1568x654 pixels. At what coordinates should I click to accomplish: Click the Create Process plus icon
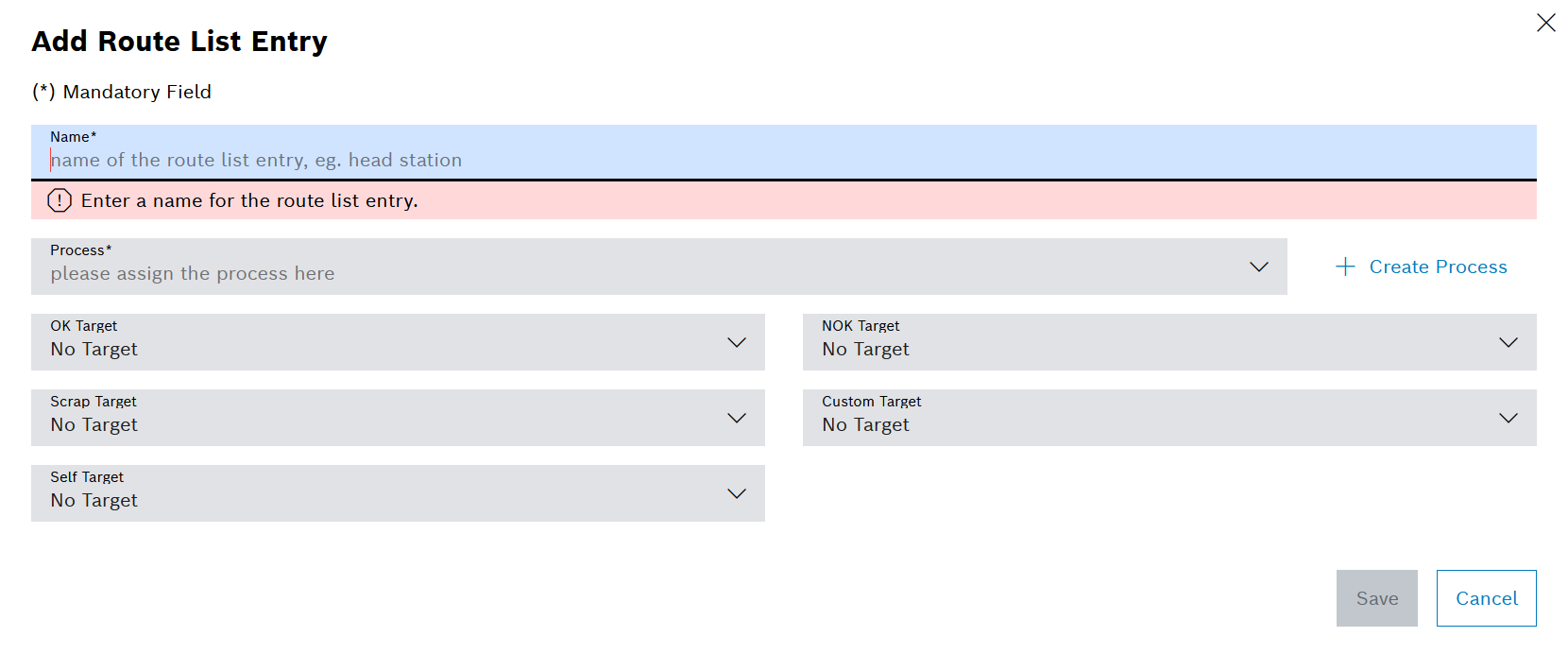click(1344, 267)
